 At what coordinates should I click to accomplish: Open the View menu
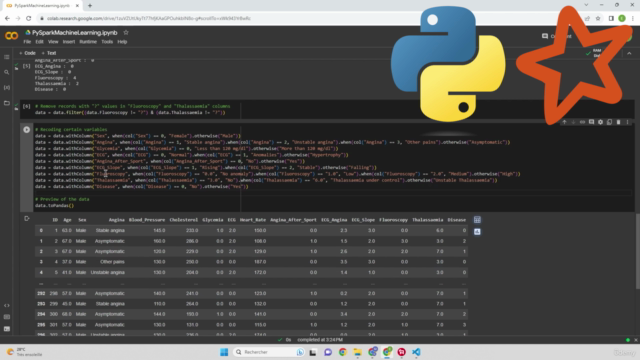coord(53,42)
